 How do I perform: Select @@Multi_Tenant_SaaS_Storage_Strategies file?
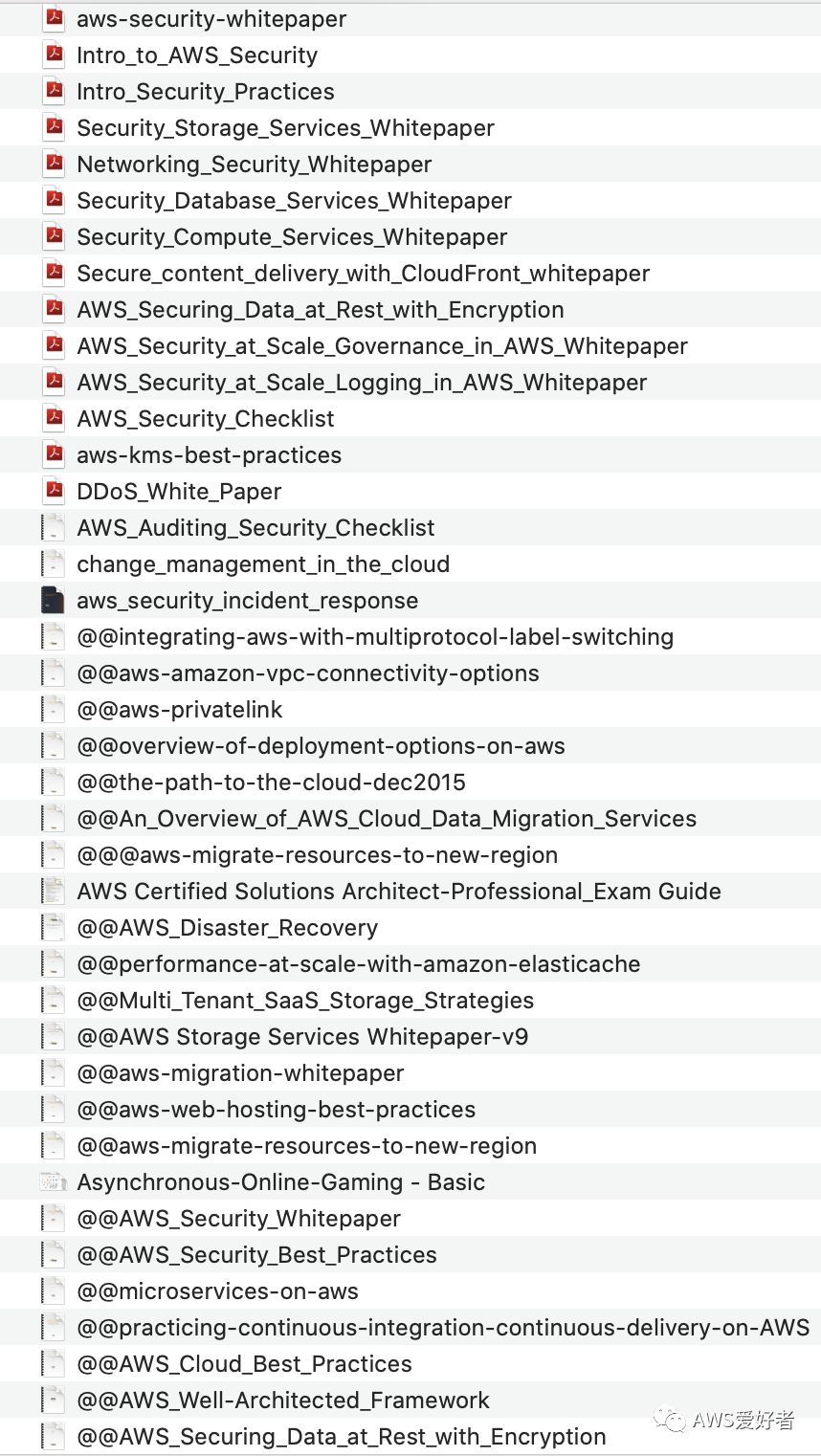click(x=305, y=1001)
